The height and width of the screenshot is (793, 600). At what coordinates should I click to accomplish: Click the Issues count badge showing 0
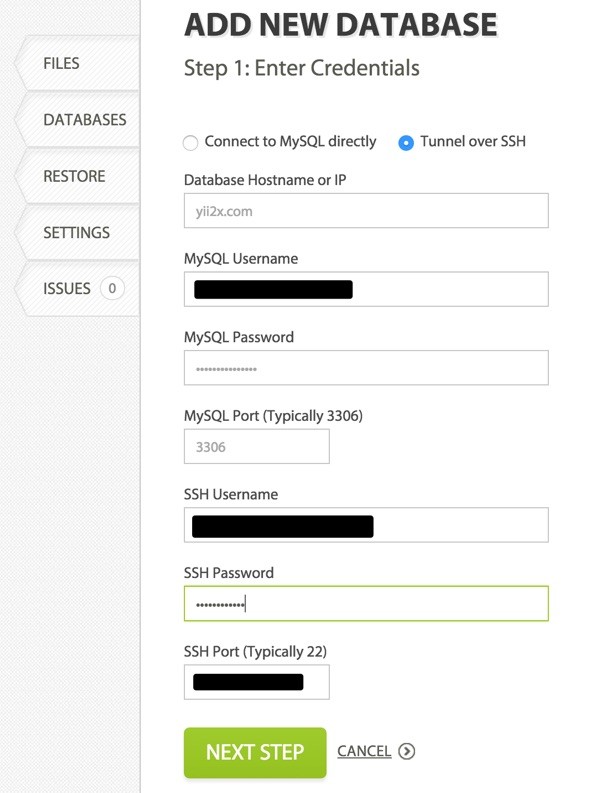click(112, 289)
